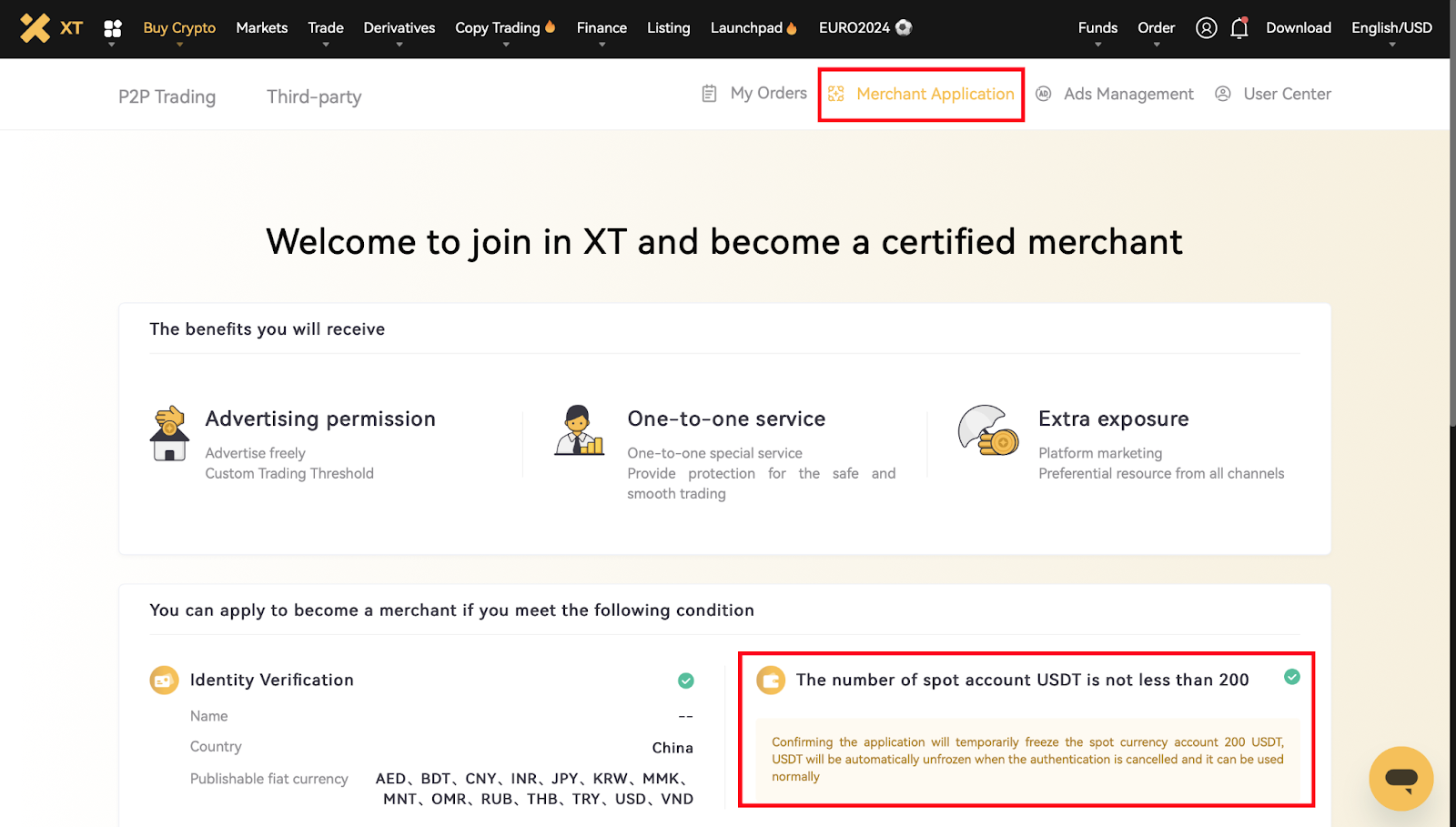The height and width of the screenshot is (827, 1456).
Task: Open the live chat support bubble
Action: [1400, 778]
